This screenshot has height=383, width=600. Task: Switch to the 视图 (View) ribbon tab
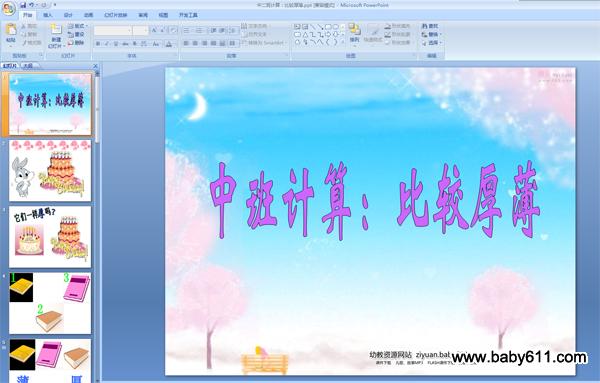coord(163,15)
